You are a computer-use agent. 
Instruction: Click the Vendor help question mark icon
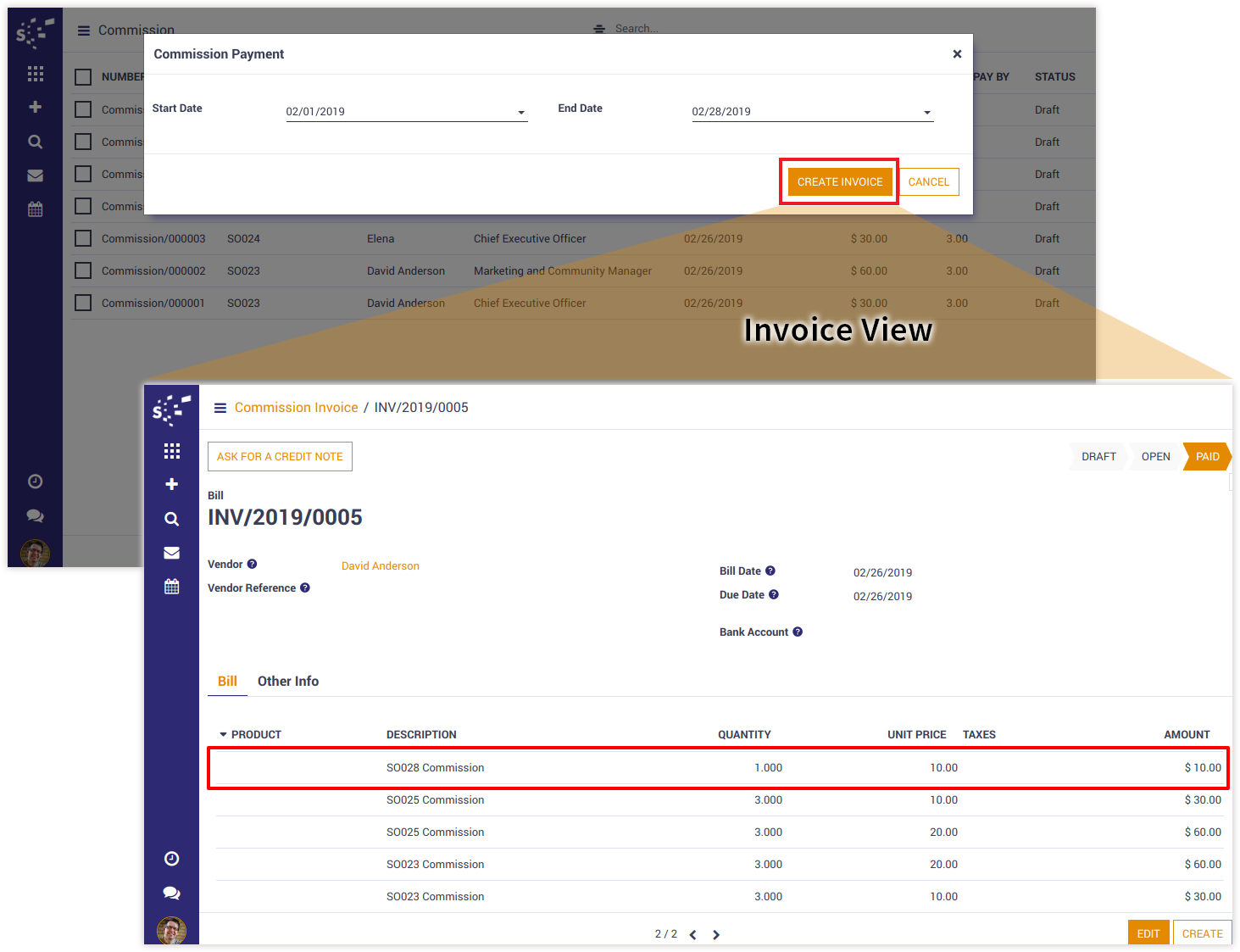point(252,565)
